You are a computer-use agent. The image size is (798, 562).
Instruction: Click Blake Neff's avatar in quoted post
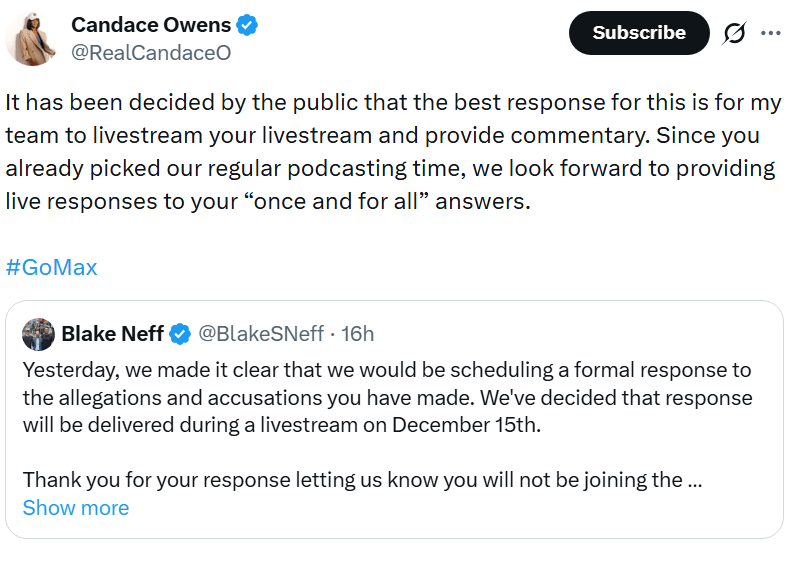point(38,334)
